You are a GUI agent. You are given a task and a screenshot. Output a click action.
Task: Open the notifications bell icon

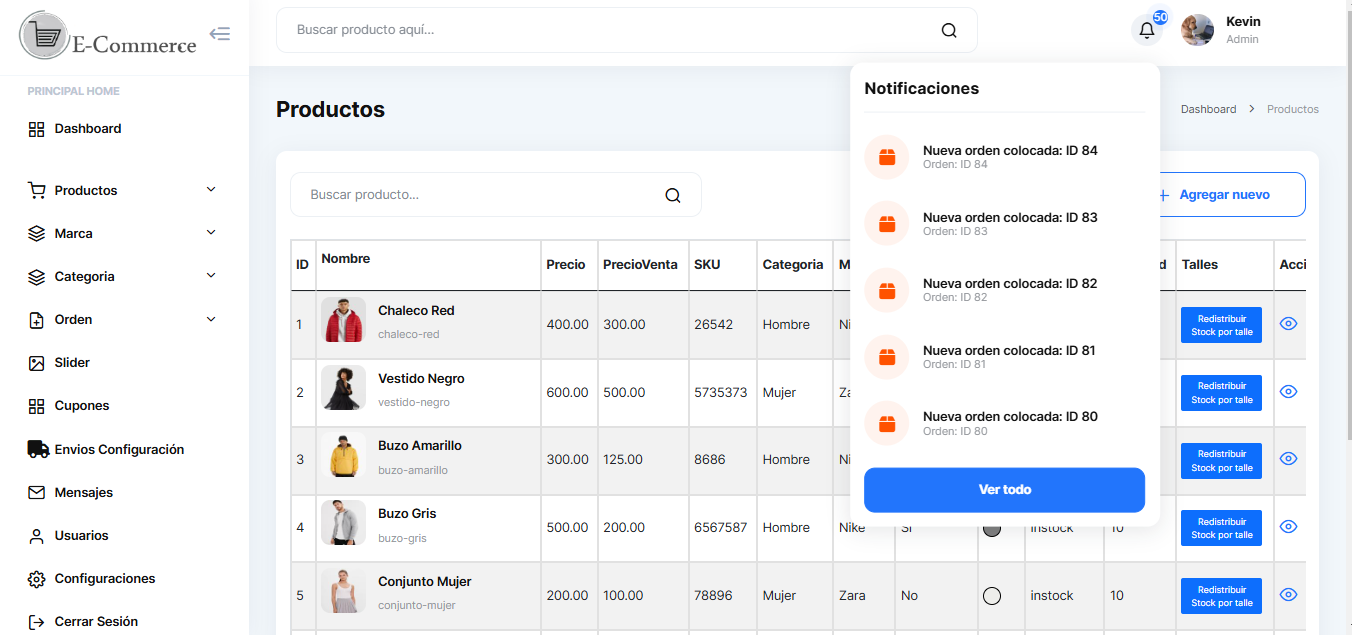click(x=1147, y=30)
